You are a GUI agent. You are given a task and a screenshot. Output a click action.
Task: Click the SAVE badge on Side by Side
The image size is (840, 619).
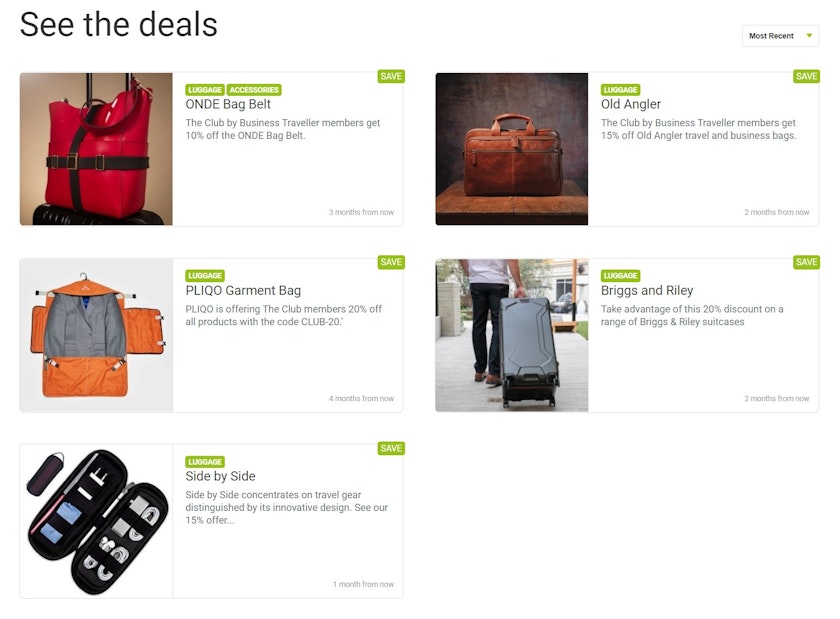point(391,448)
